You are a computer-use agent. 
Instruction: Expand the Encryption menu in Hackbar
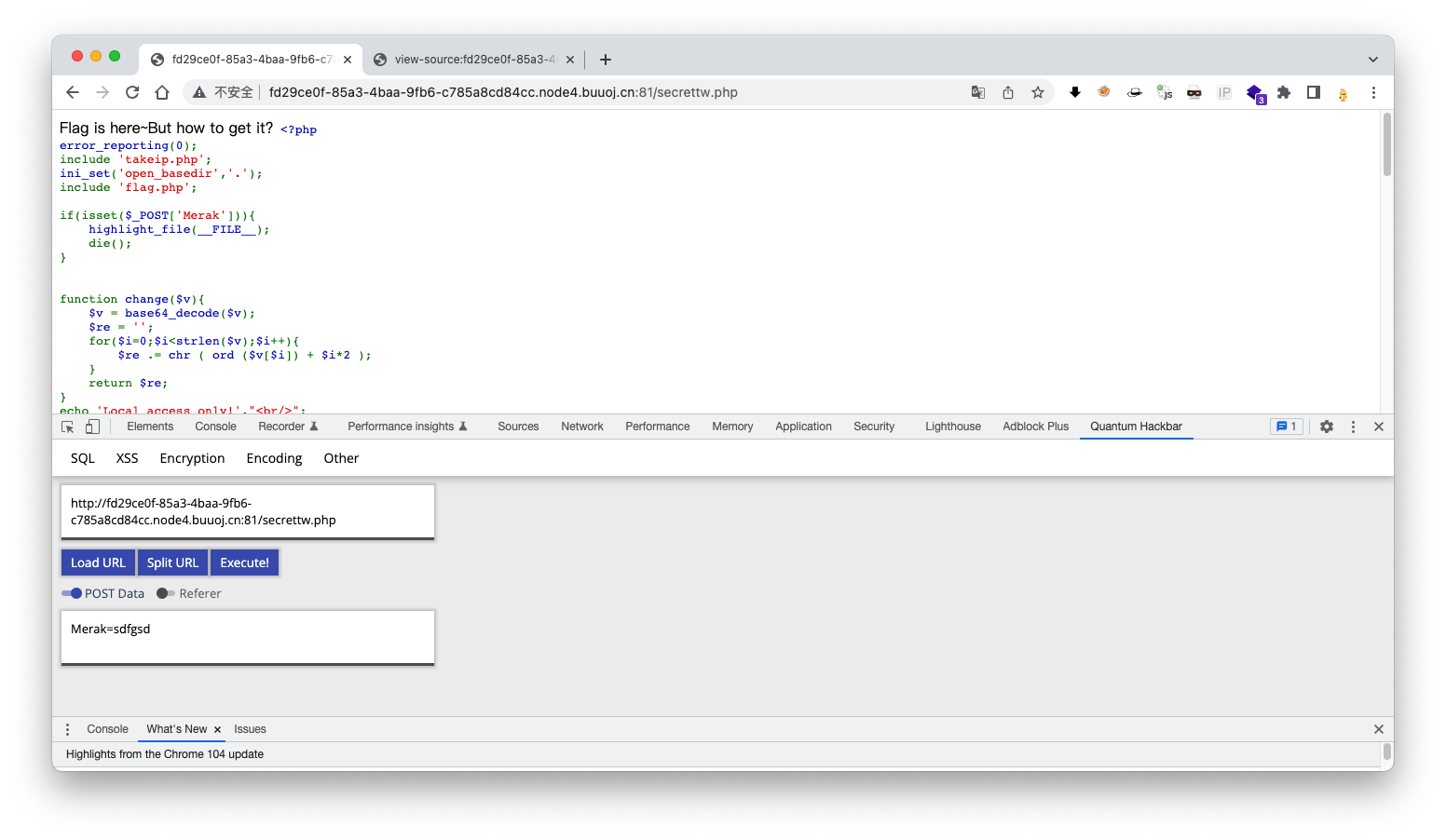[192, 458]
